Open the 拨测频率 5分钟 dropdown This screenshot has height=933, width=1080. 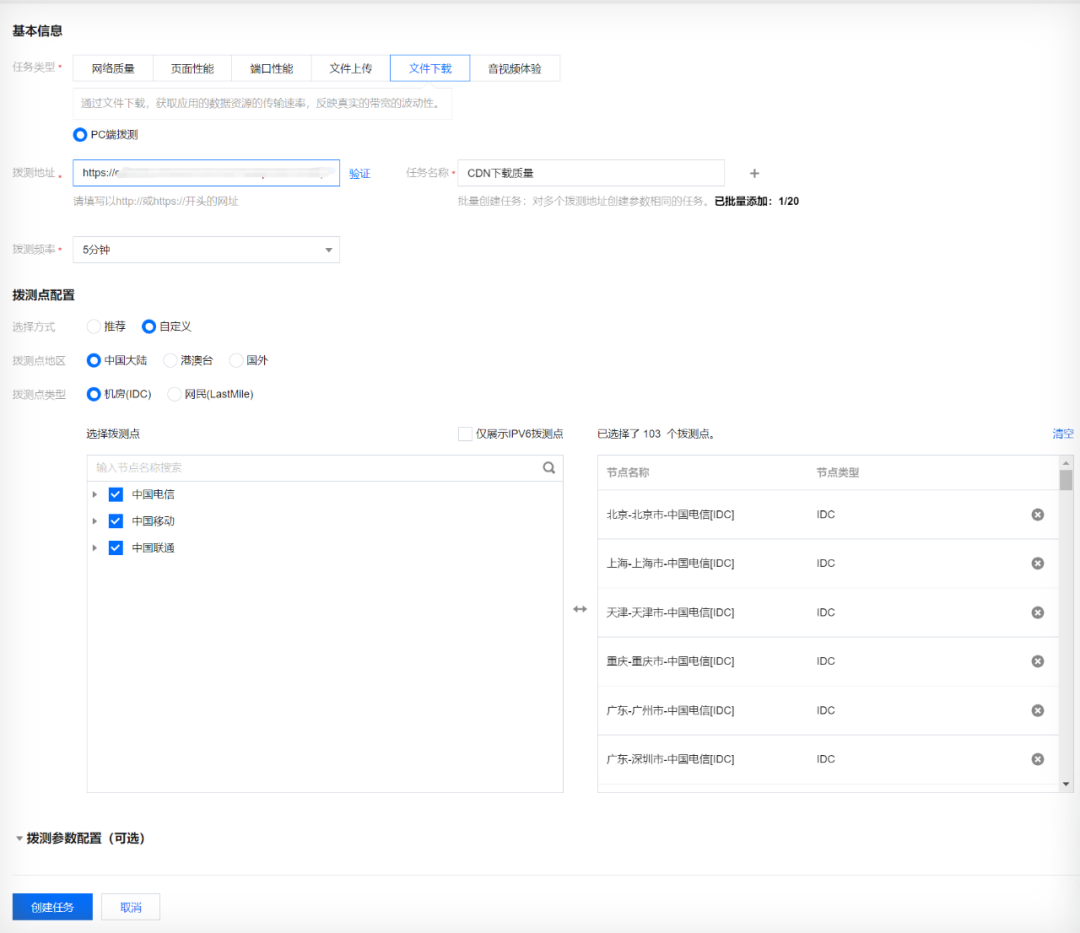tap(206, 250)
